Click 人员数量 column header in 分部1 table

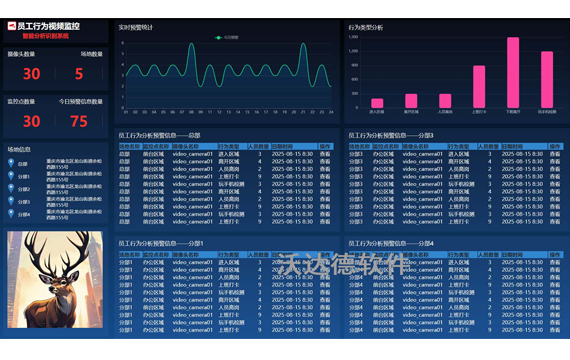(258, 255)
